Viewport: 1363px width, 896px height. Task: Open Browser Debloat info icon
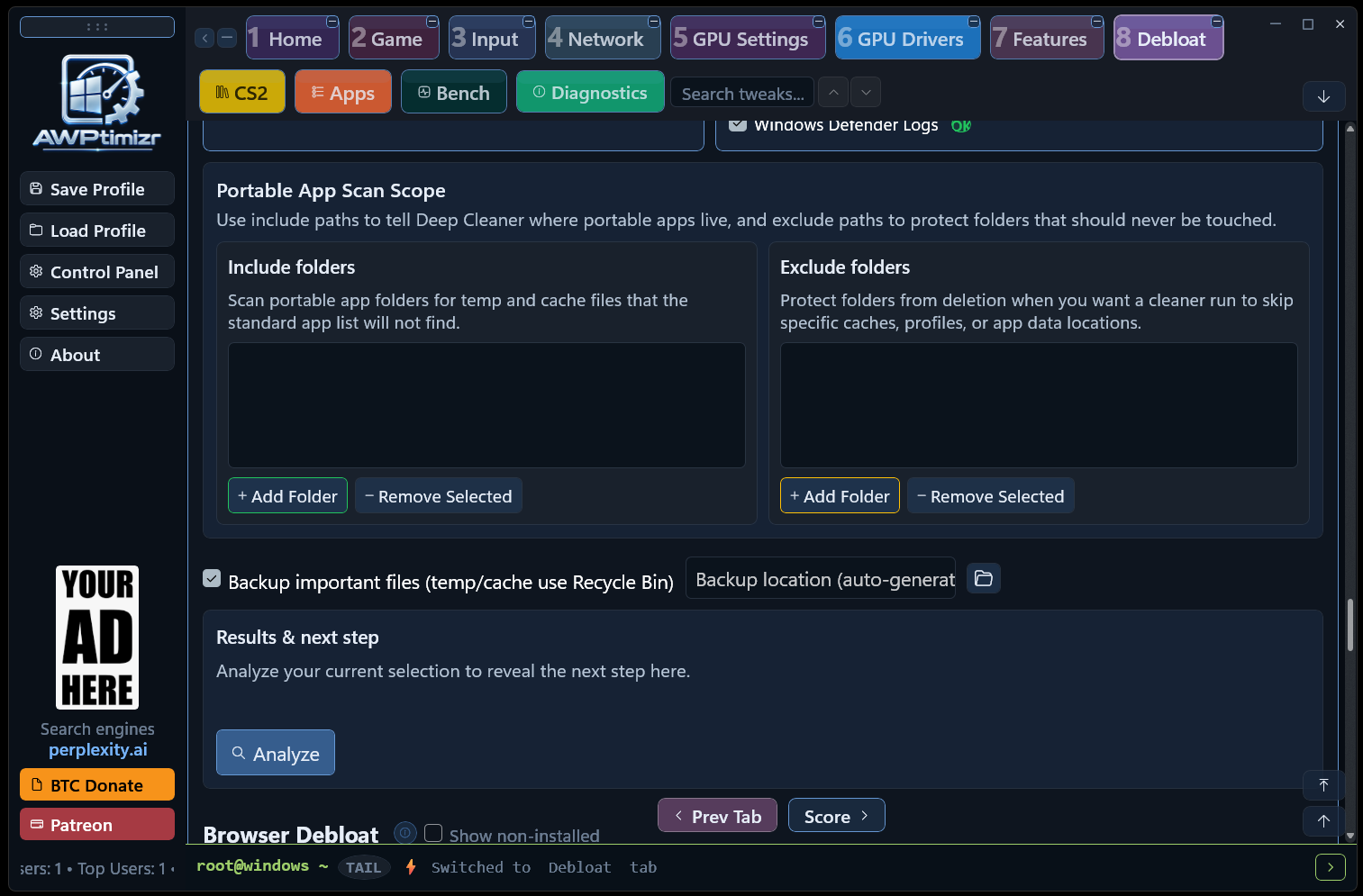[x=405, y=833]
